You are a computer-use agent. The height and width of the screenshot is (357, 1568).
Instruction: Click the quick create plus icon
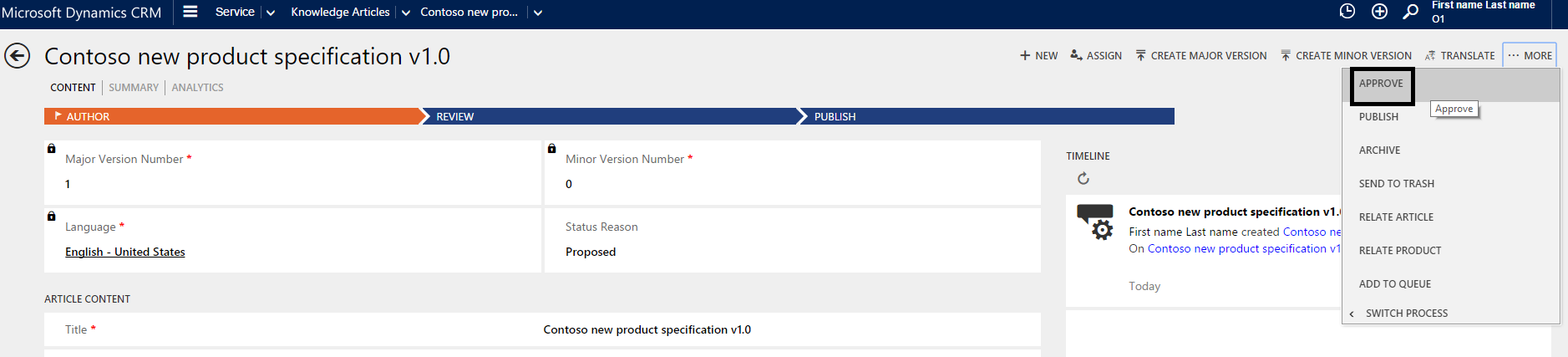point(1380,11)
